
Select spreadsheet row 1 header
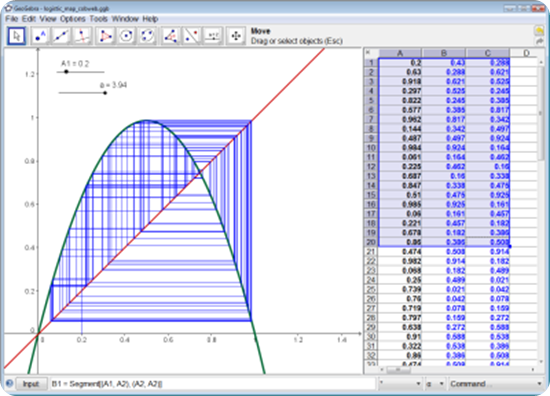371,63
